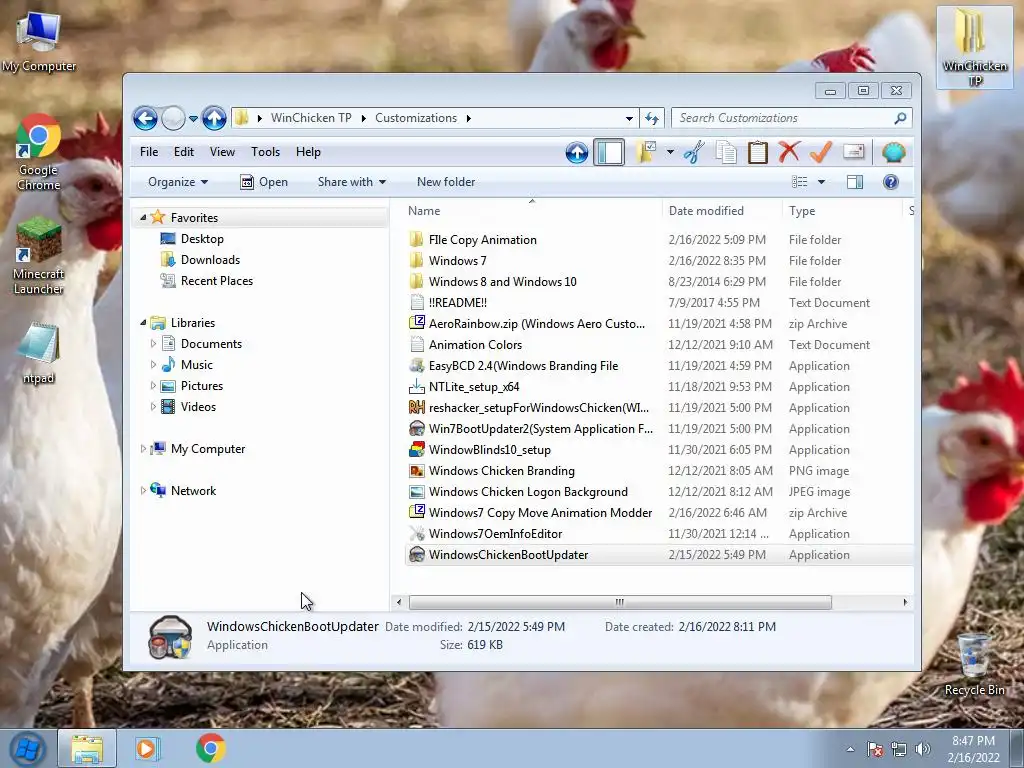Open the Help menu
This screenshot has width=1024, height=768.
(308, 152)
